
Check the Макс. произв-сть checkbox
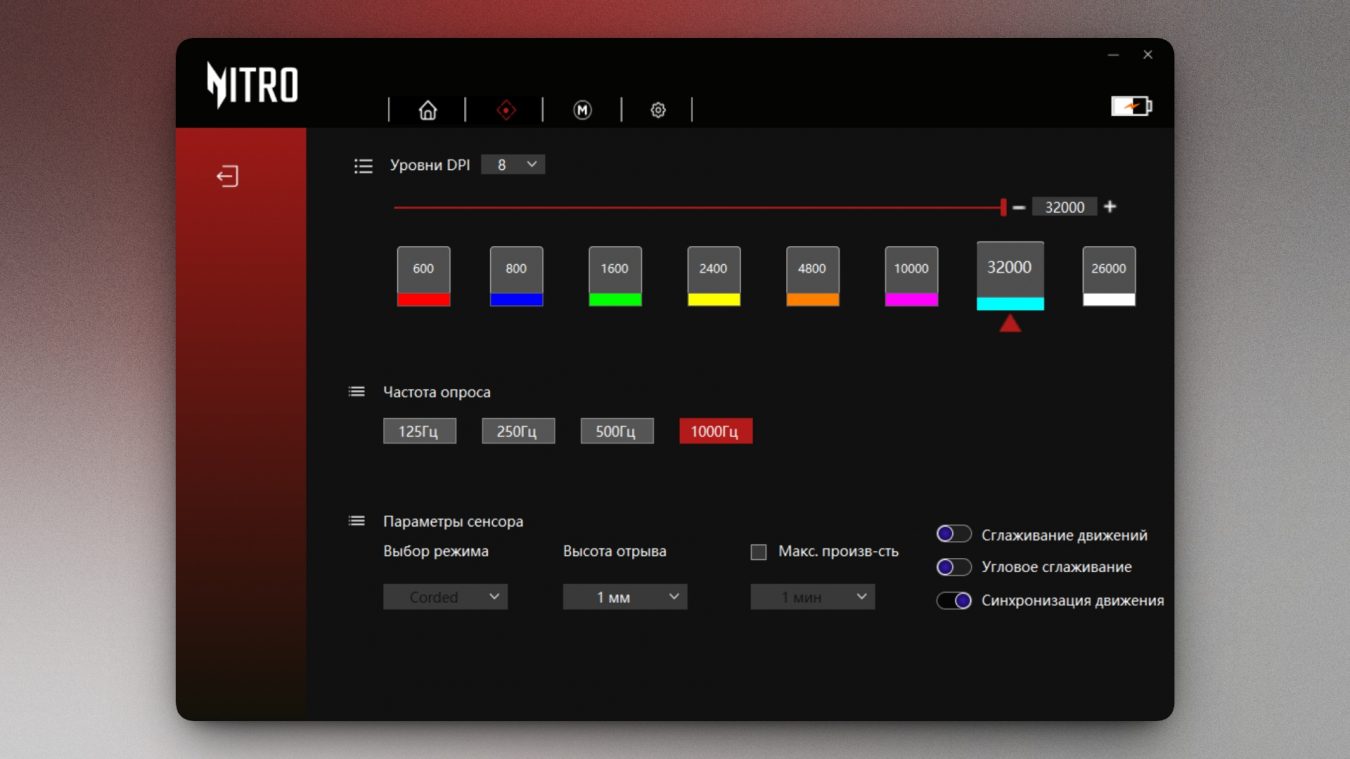tap(759, 552)
